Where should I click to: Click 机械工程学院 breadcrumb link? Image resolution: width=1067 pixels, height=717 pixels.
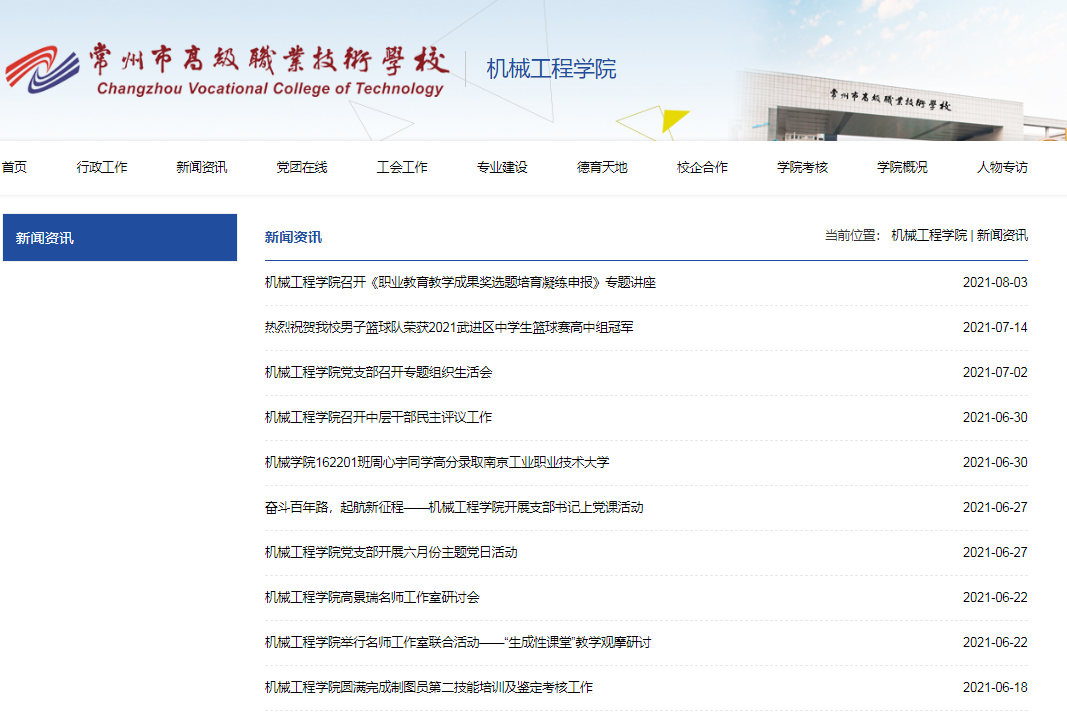tap(929, 236)
